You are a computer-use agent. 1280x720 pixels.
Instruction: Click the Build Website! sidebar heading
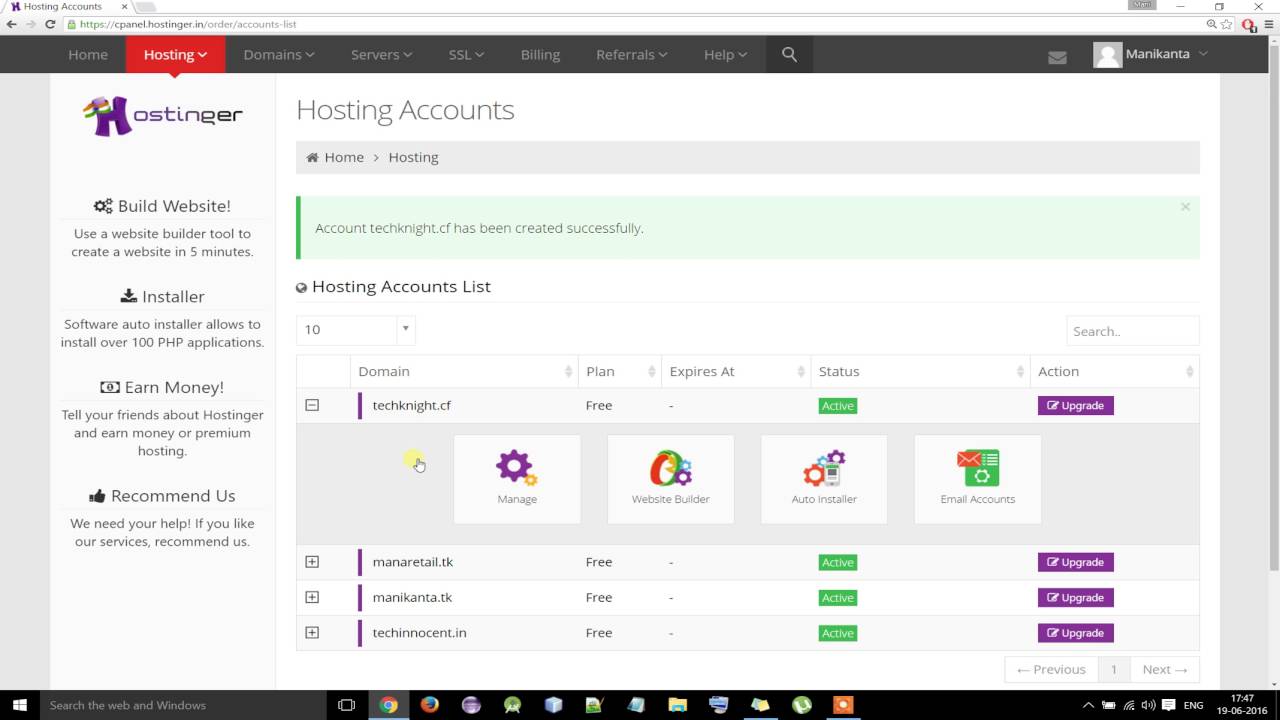pos(162,206)
